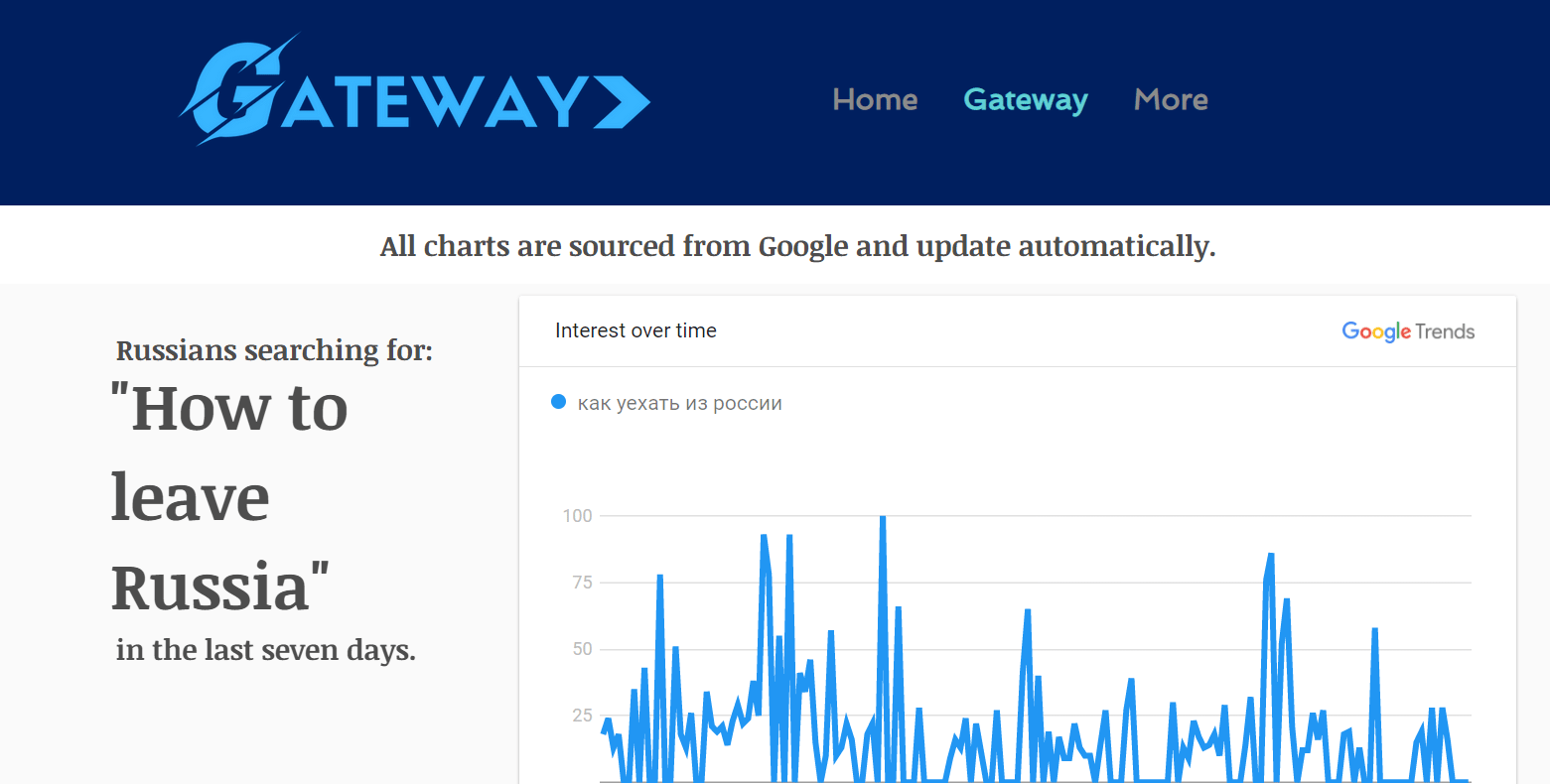
Task: Click the 100 y-axis label
Action: (x=577, y=516)
